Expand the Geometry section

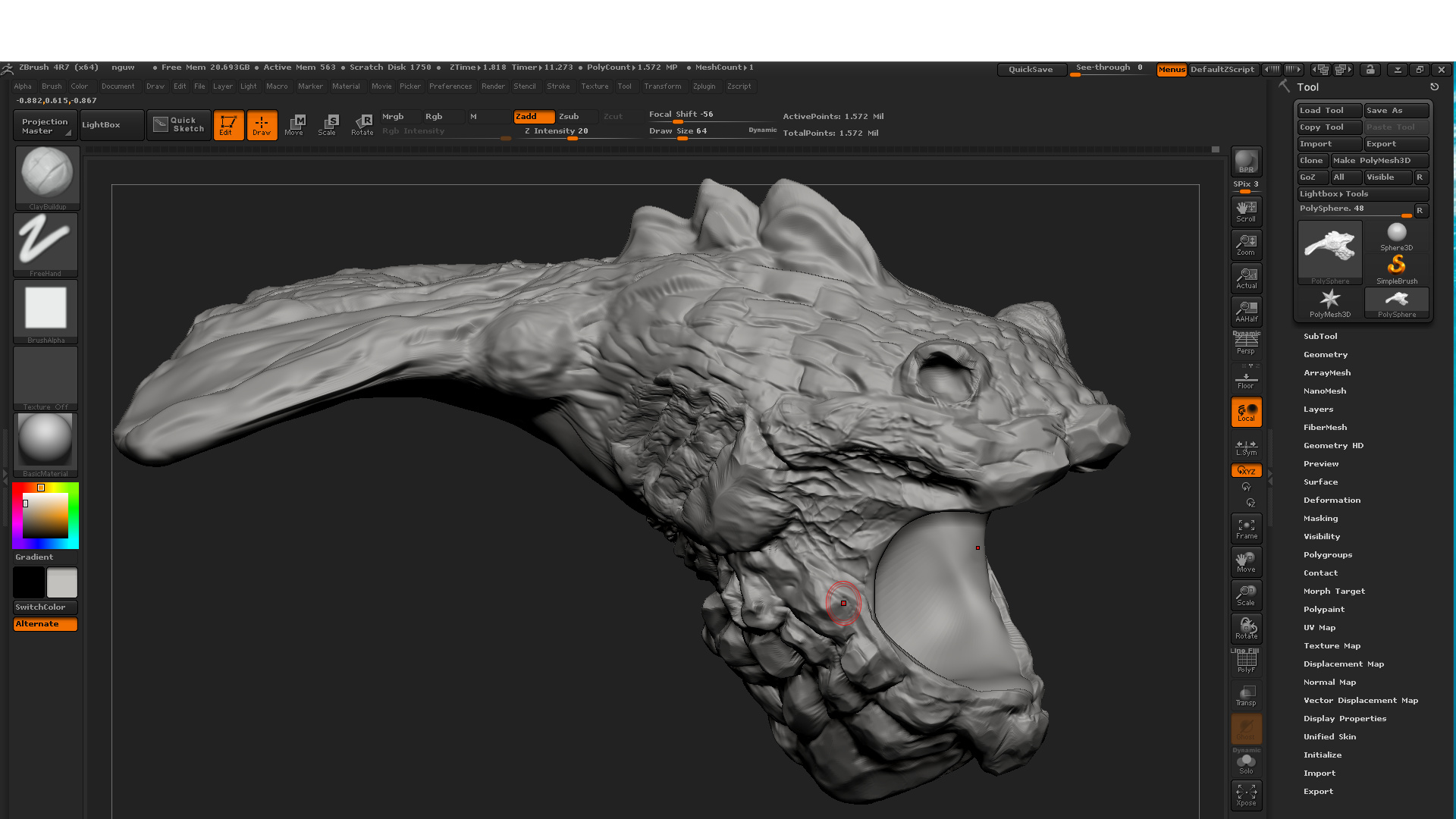click(1325, 354)
